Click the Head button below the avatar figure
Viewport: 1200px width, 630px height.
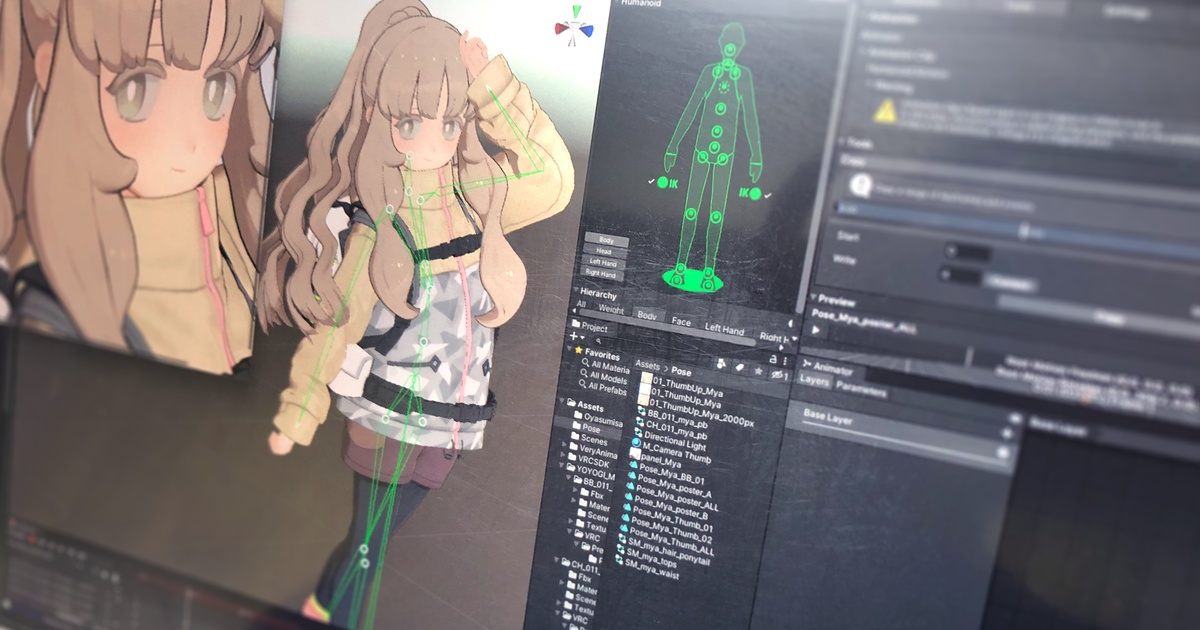[605, 252]
